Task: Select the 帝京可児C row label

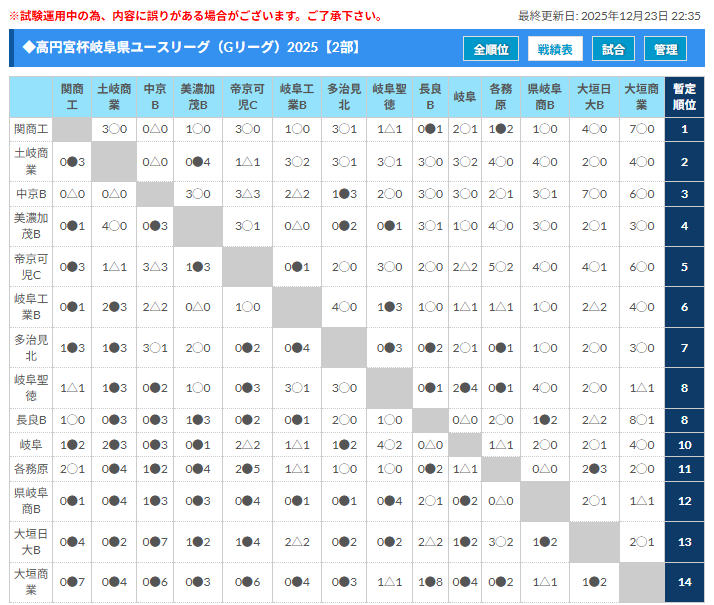Action: pyautogui.click(x=30, y=267)
